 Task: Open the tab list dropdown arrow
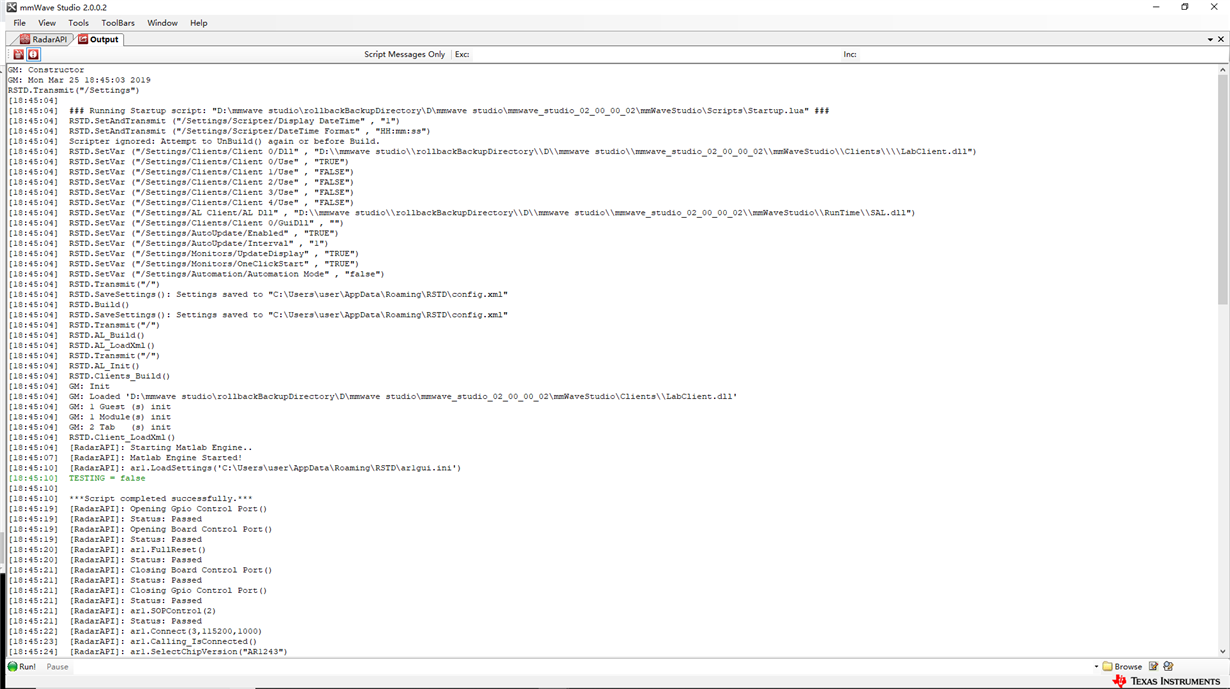tap(1210, 39)
